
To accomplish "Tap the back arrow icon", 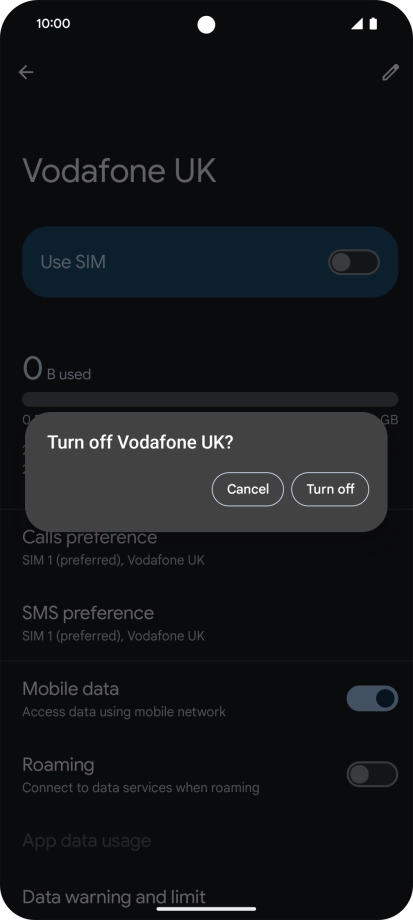I will [x=26, y=72].
